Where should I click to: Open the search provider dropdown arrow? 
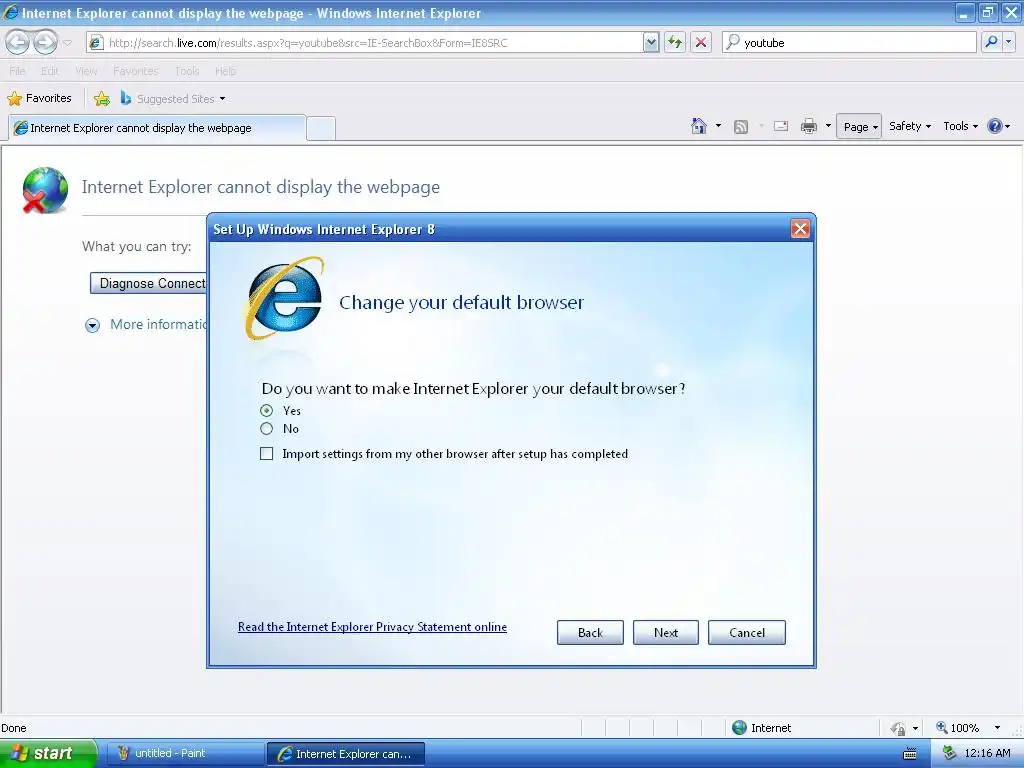coord(1009,43)
